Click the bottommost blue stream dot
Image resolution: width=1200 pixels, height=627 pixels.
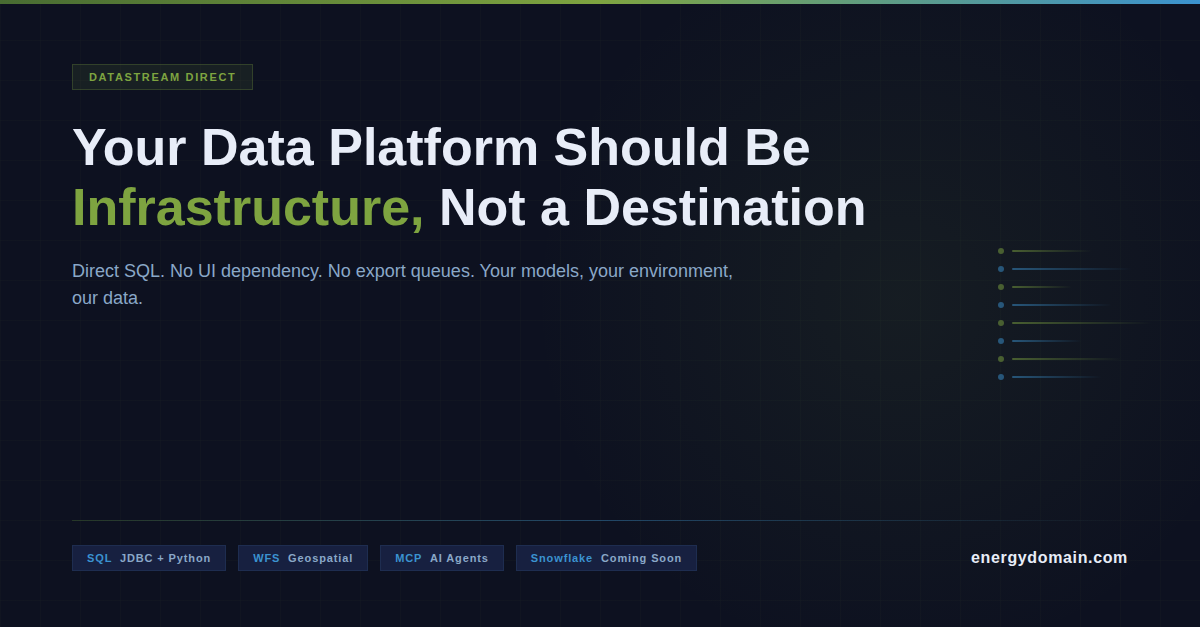1001,376
